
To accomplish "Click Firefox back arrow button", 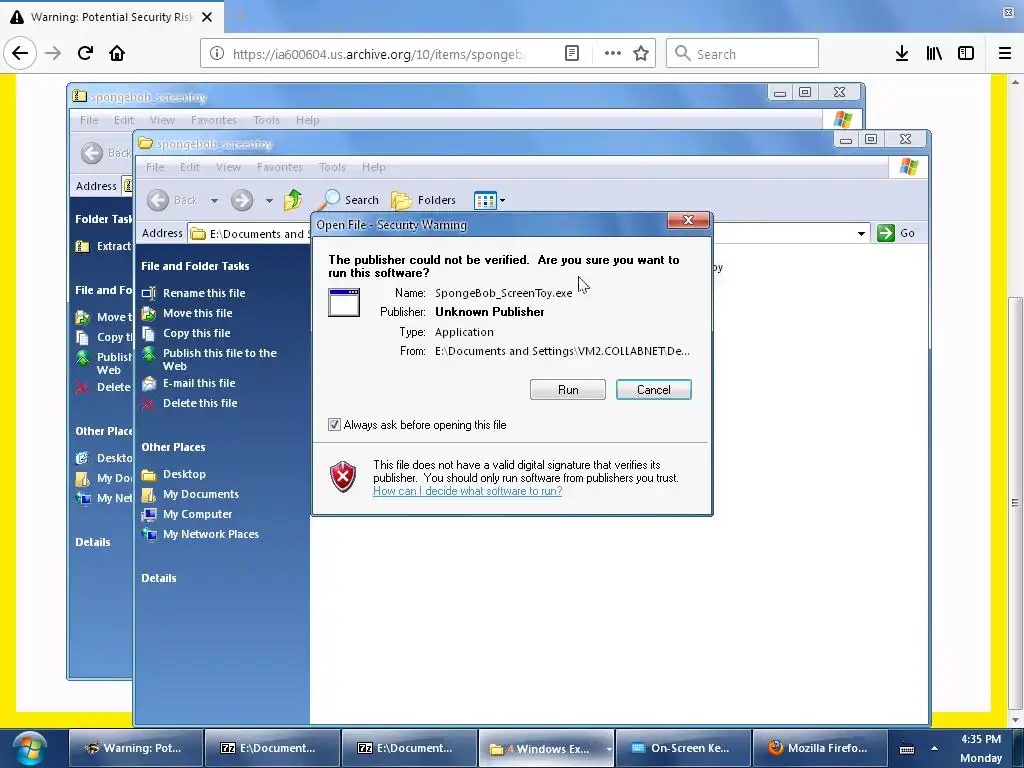I will point(20,53).
